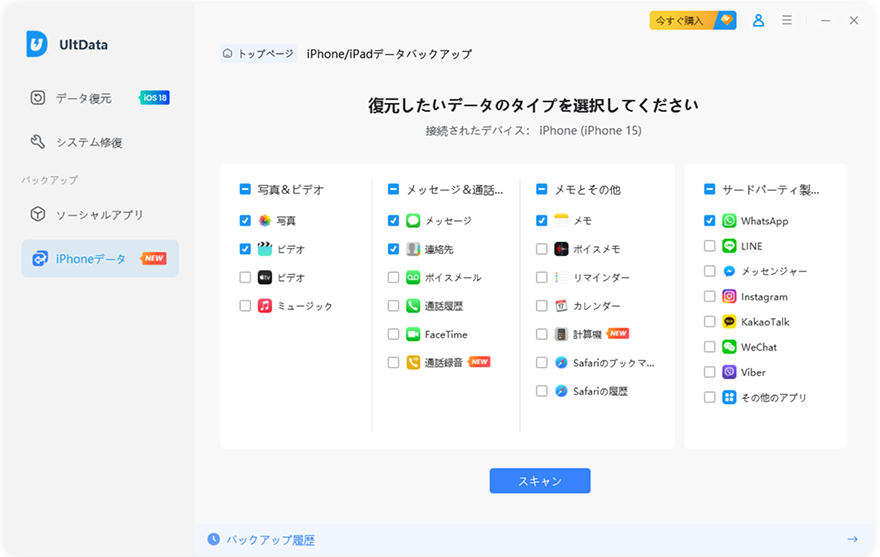Check the 計算機 checkbox
Image resolution: width=880 pixels, height=557 pixels.
[542, 334]
